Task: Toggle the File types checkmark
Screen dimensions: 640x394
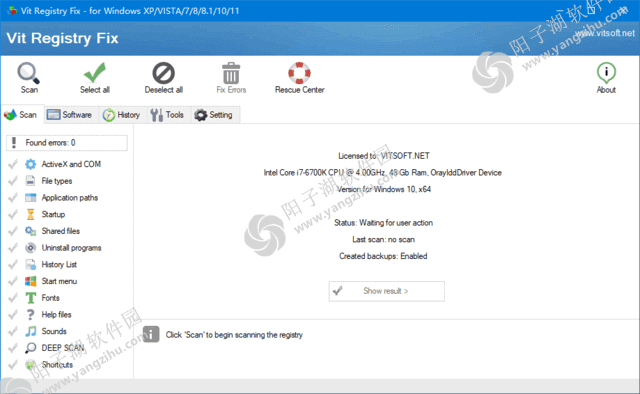Action: click(13, 181)
